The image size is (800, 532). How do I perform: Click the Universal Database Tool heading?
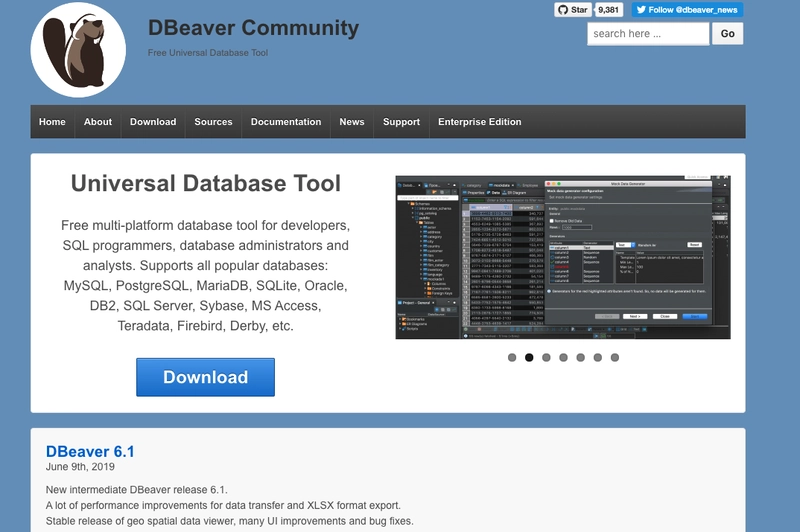coord(206,184)
